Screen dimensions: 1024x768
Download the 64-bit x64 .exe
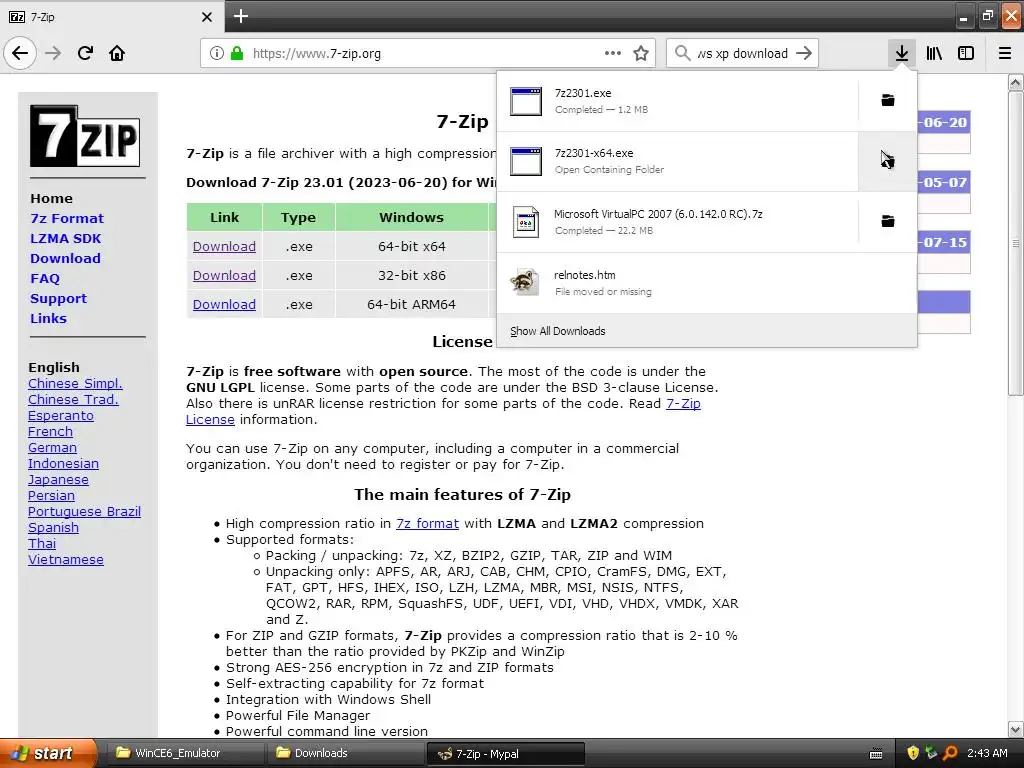coord(224,247)
